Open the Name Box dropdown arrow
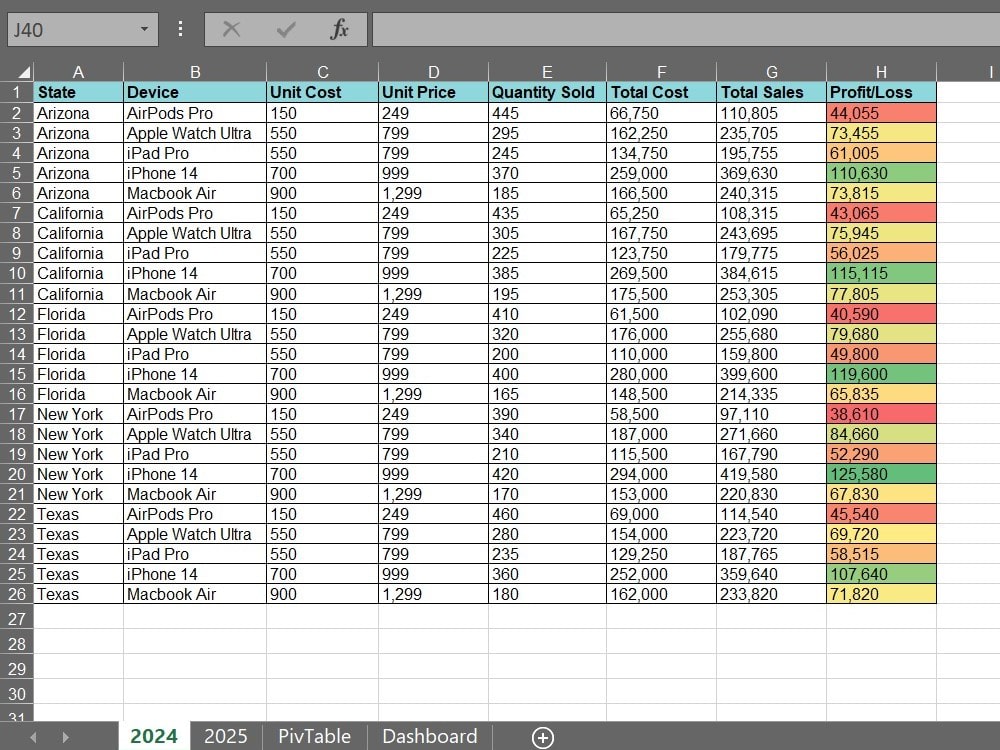The height and width of the screenshot is (750, 1000). point(144,29)
